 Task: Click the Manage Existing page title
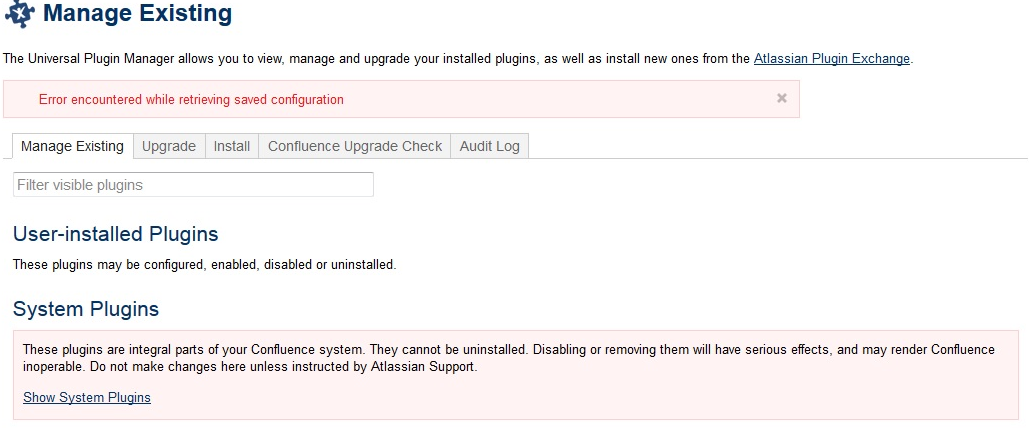click(137, 14)
